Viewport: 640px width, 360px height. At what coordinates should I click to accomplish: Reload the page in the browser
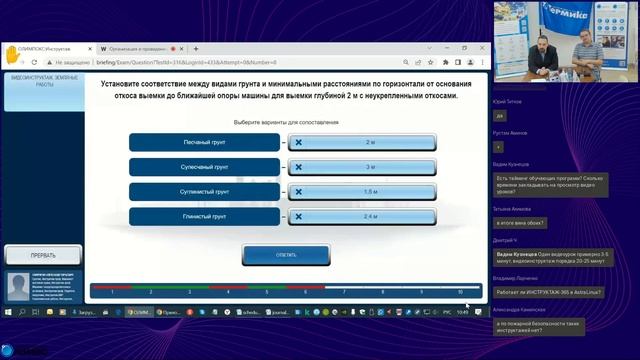(x=34, y=62)
